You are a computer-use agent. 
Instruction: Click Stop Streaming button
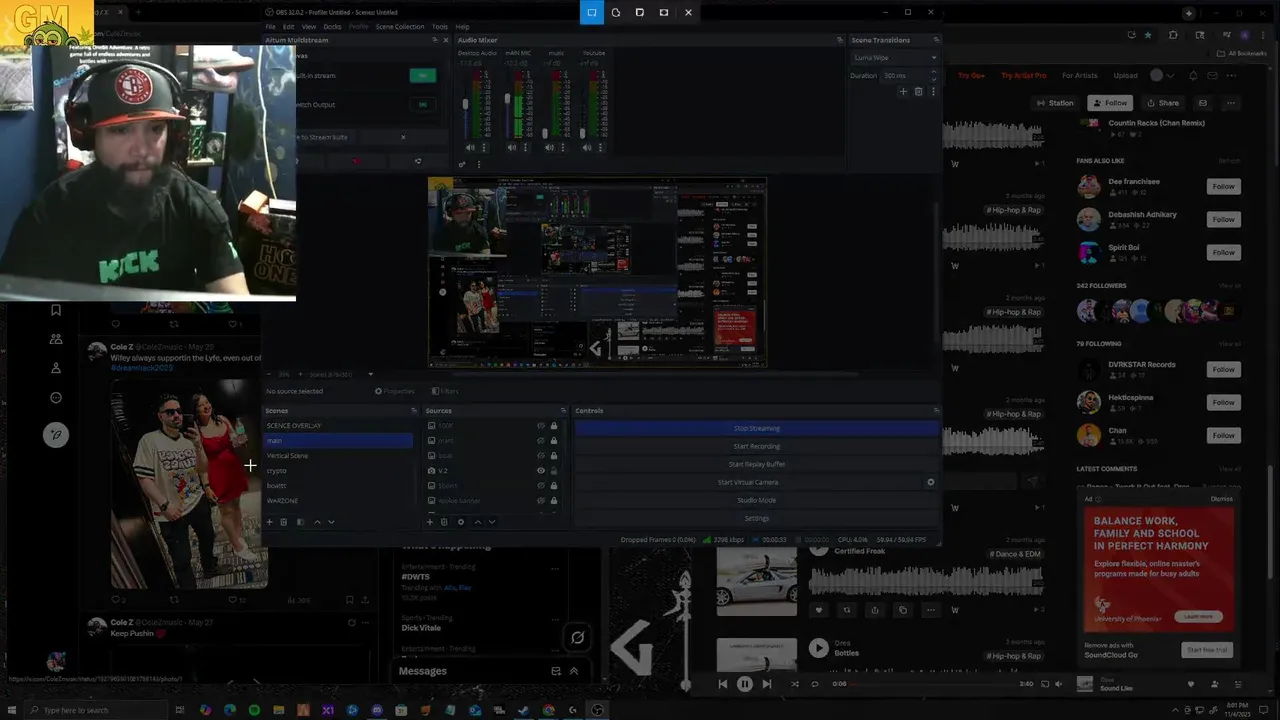tap(757, 428)
